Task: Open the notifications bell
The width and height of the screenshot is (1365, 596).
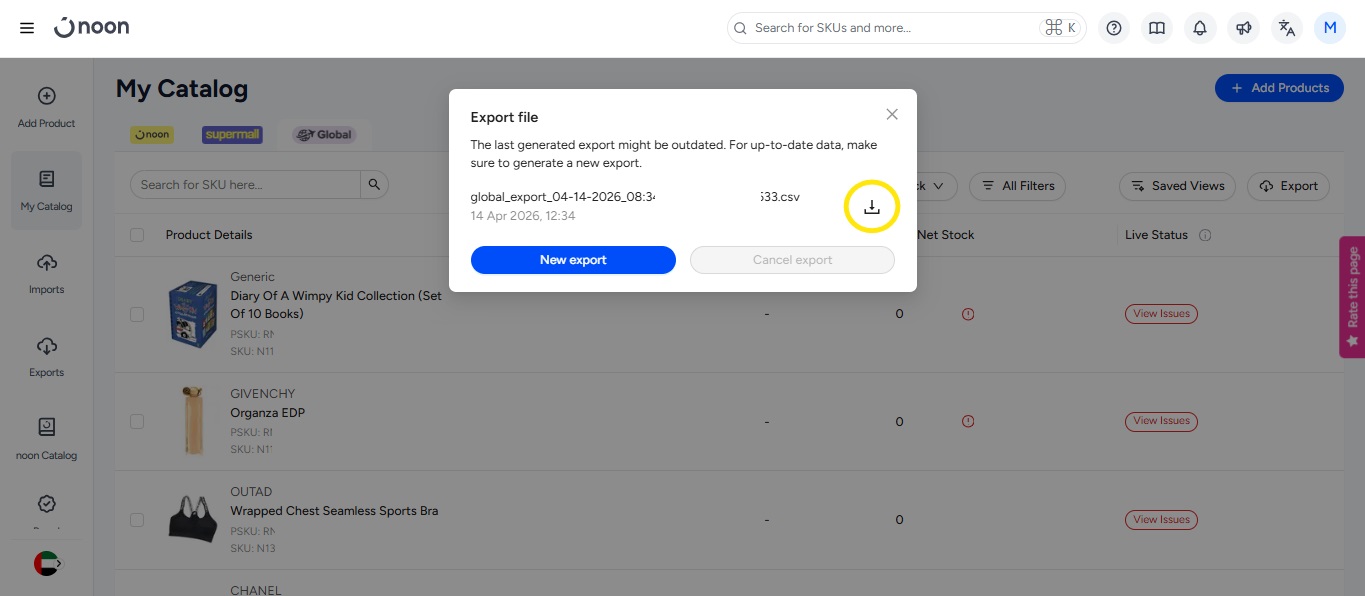Action: coord(1200,28)
